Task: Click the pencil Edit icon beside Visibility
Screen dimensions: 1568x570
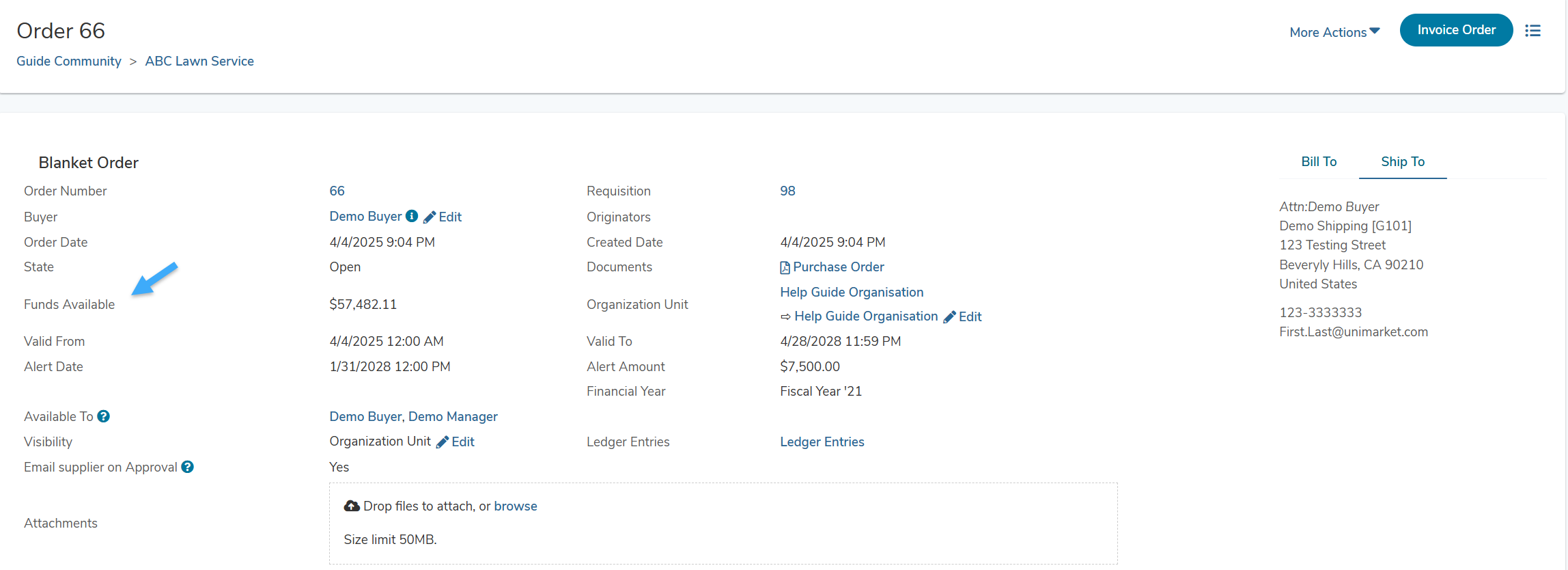Action: (443, 442)
